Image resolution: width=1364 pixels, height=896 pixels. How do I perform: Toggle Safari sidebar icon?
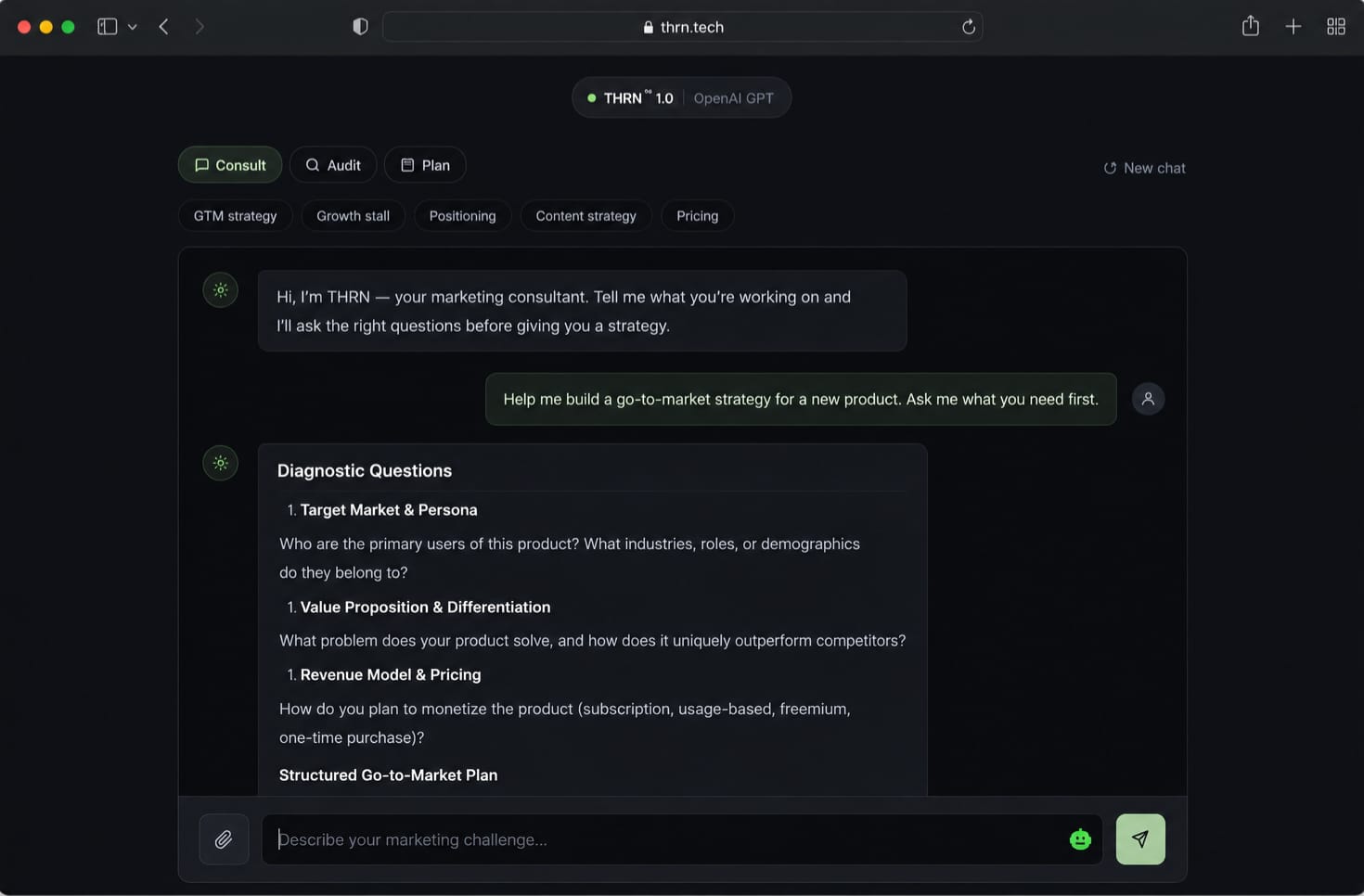(108, 27)
